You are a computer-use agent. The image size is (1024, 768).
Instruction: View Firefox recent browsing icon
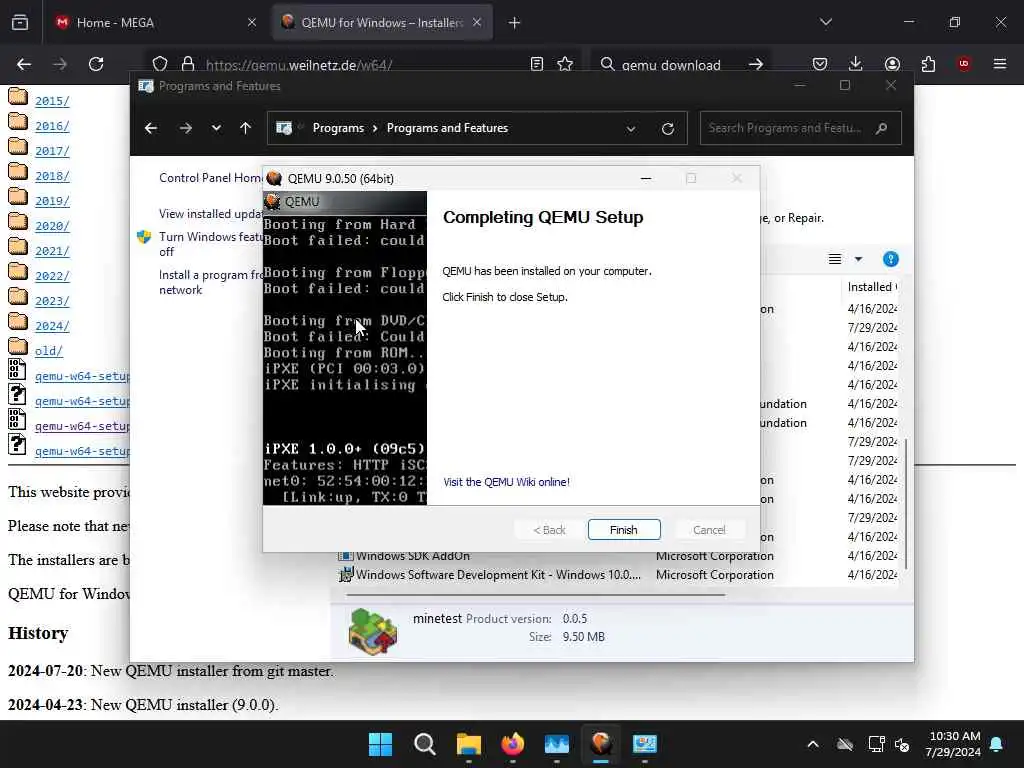(x=20, y=23)
